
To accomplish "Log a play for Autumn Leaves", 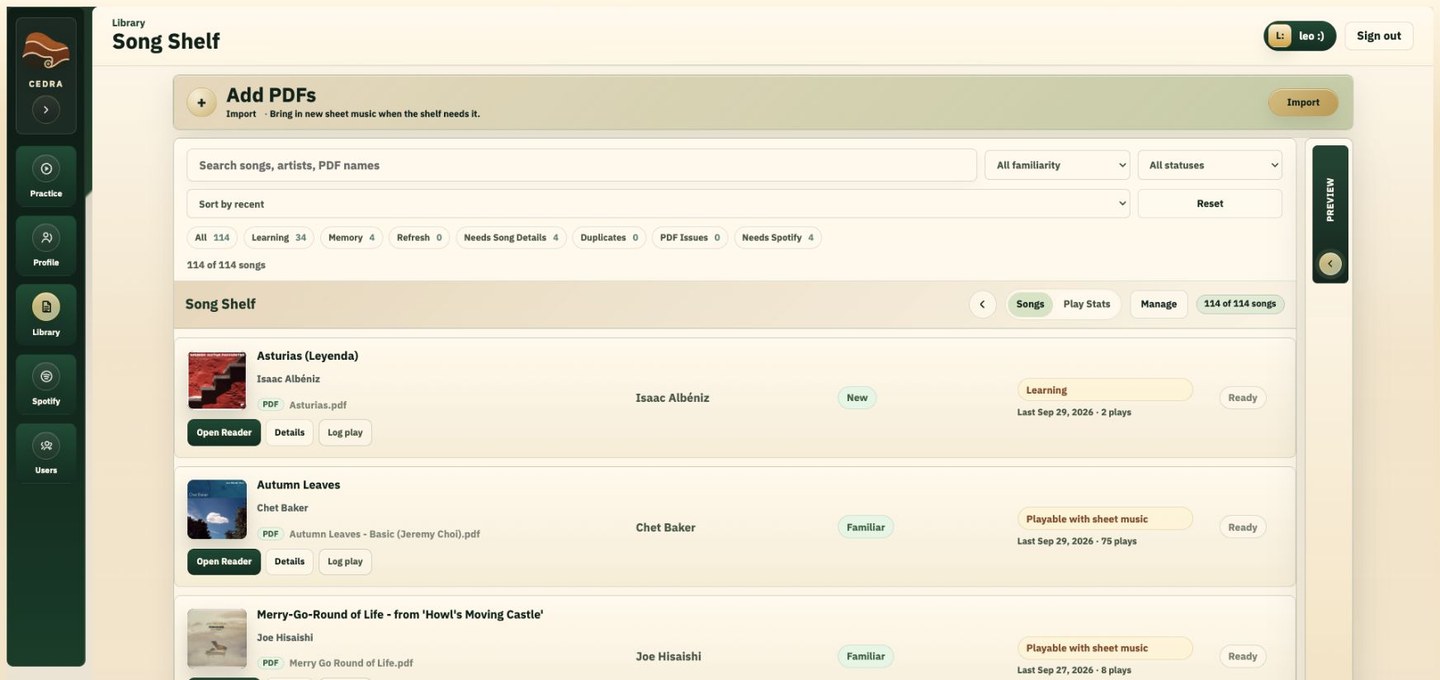I will click(x=345, y=562).
